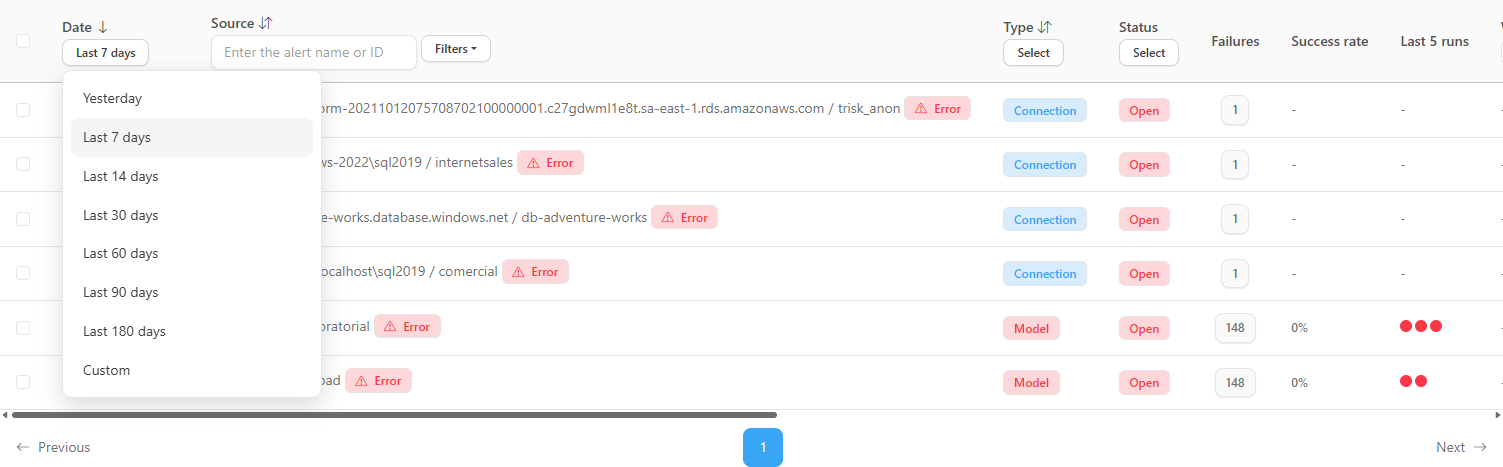Viewport: 1503px width, 467px height.
Task: Click the Success rate column header
Action: click(x=1329, y=41)
